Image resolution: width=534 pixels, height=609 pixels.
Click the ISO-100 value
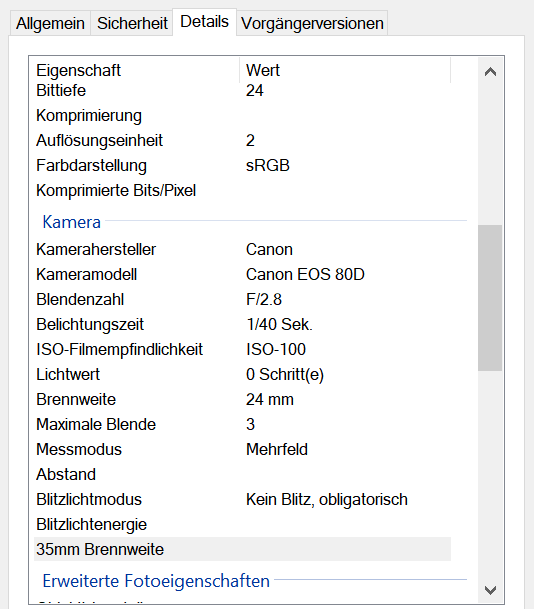pos(276,349)
